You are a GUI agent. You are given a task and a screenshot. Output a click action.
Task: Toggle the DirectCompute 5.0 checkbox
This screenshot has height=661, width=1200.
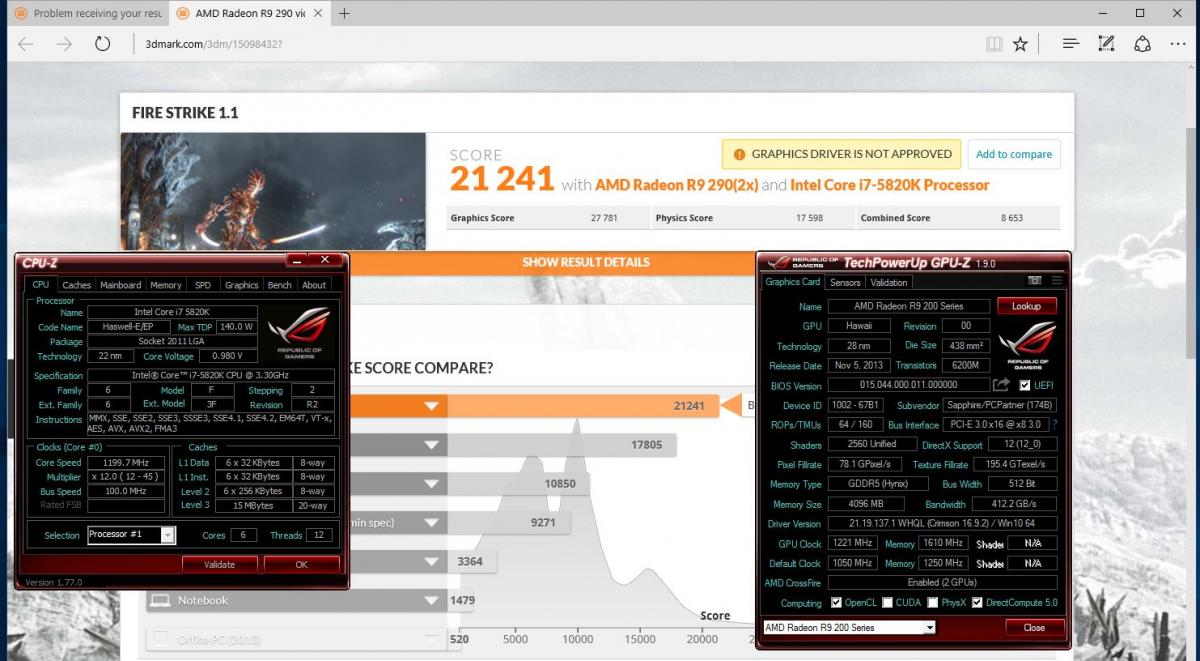click(x=977, y=603)
